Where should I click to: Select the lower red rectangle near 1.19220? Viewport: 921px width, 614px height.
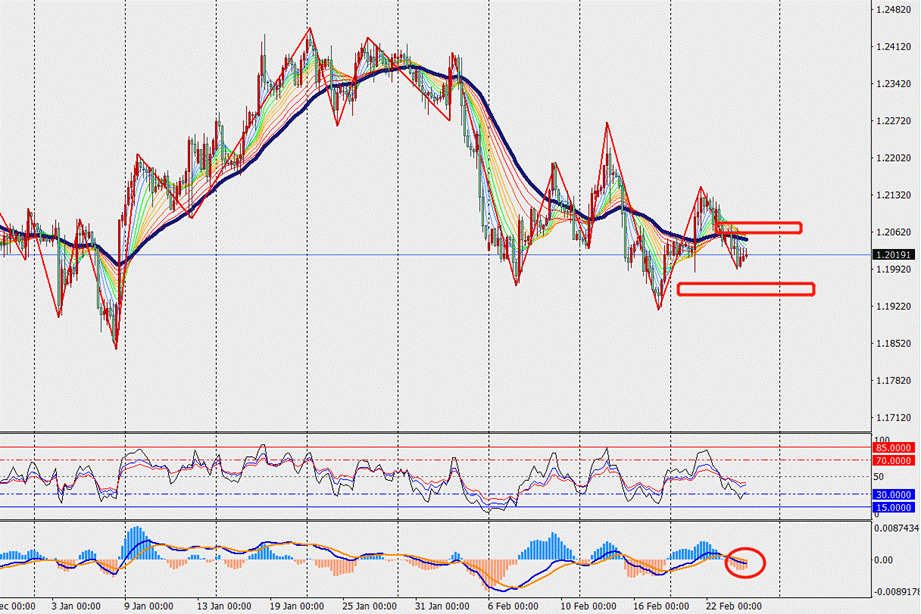point(746,289)
